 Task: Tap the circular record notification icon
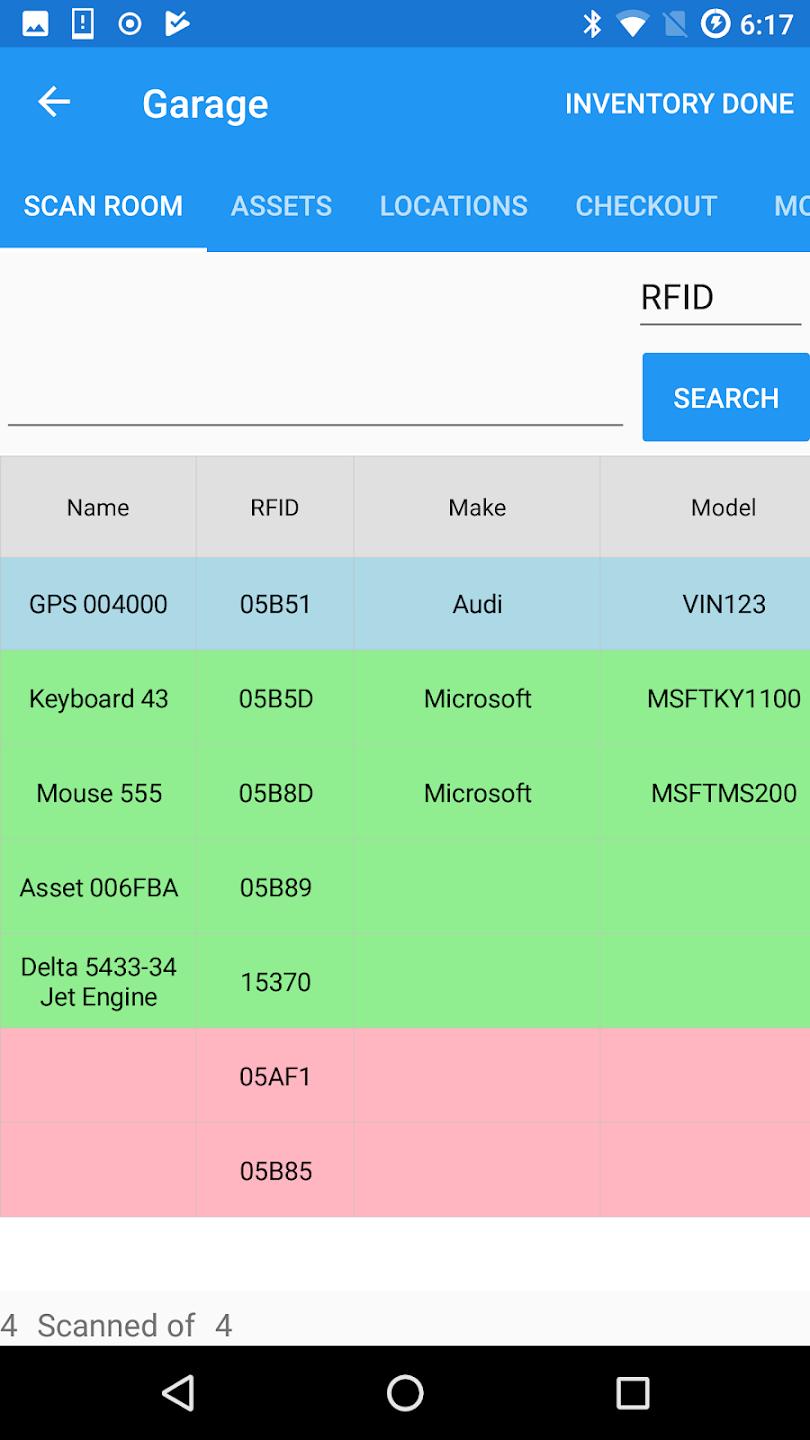pyautogui.click(x=130, y=24)
